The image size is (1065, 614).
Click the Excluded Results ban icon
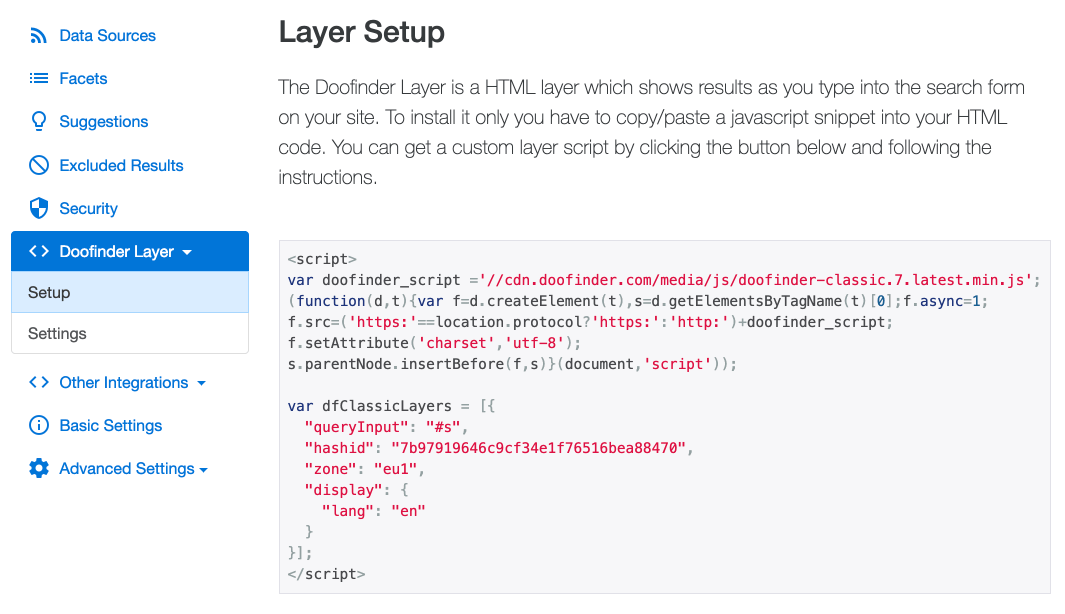(39, 166)
